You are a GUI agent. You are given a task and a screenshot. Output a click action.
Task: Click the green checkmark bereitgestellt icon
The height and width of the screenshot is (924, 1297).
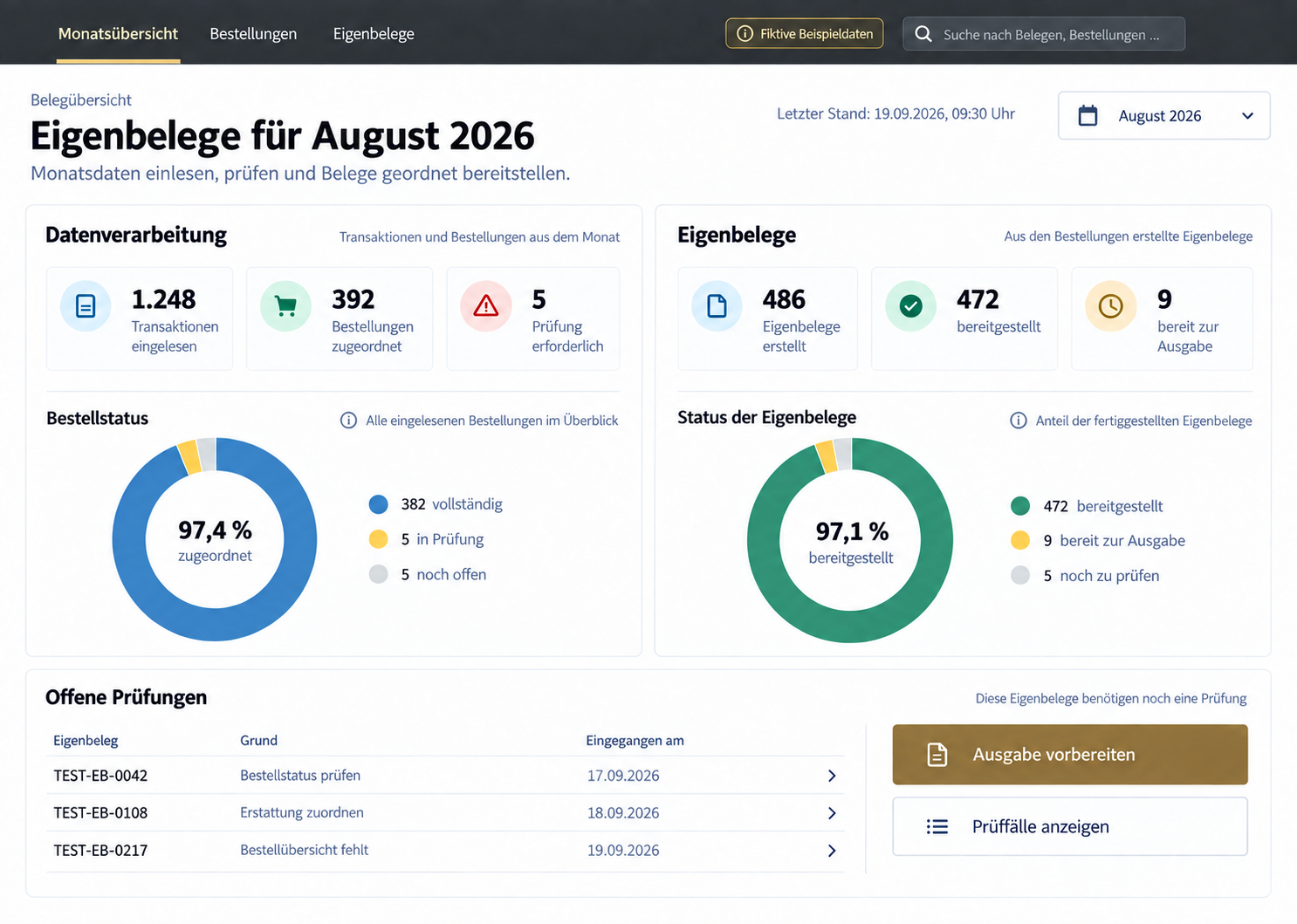click(x=910, y=306)
